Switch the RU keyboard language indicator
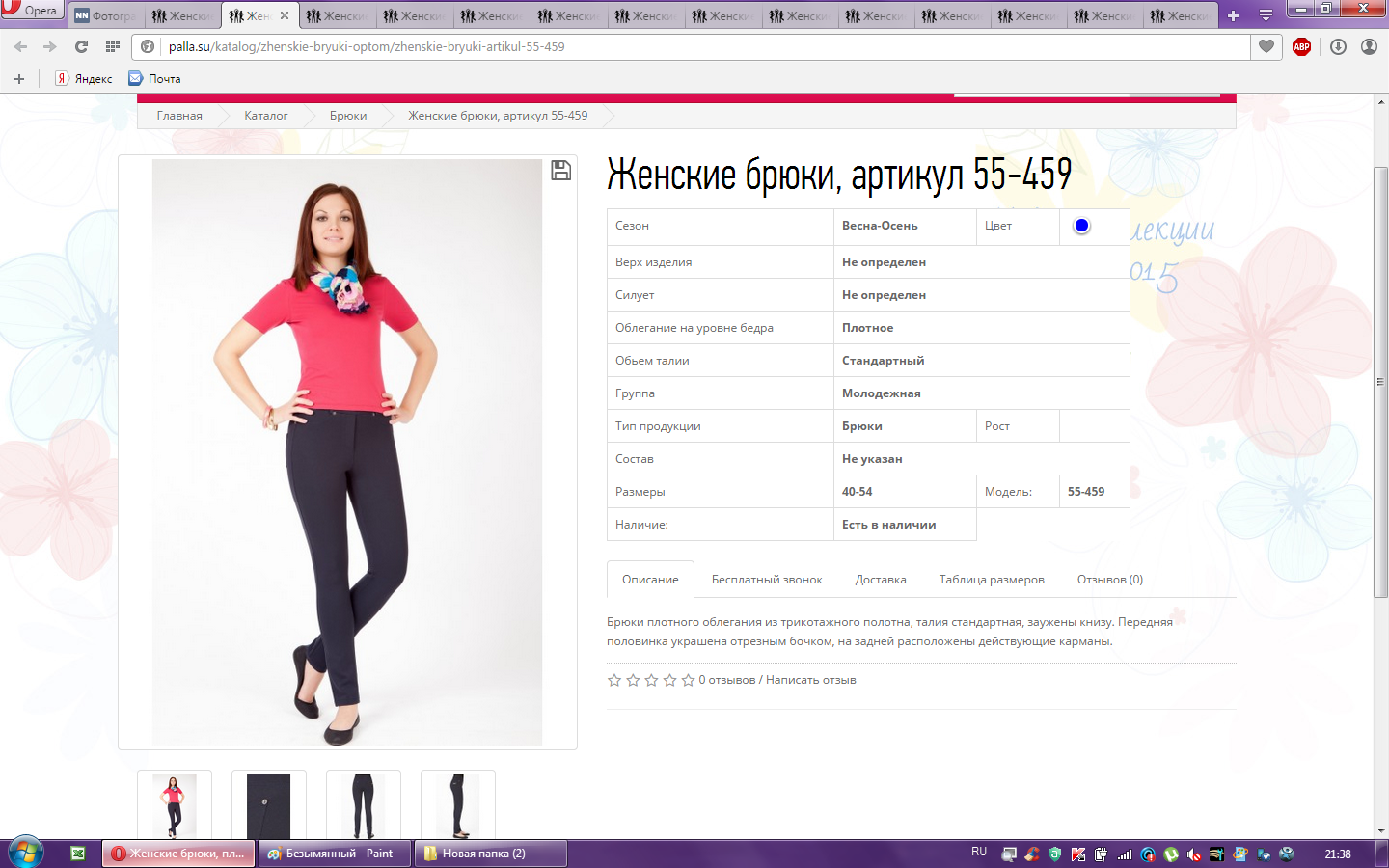1389x868 pixels. (979, 853)
